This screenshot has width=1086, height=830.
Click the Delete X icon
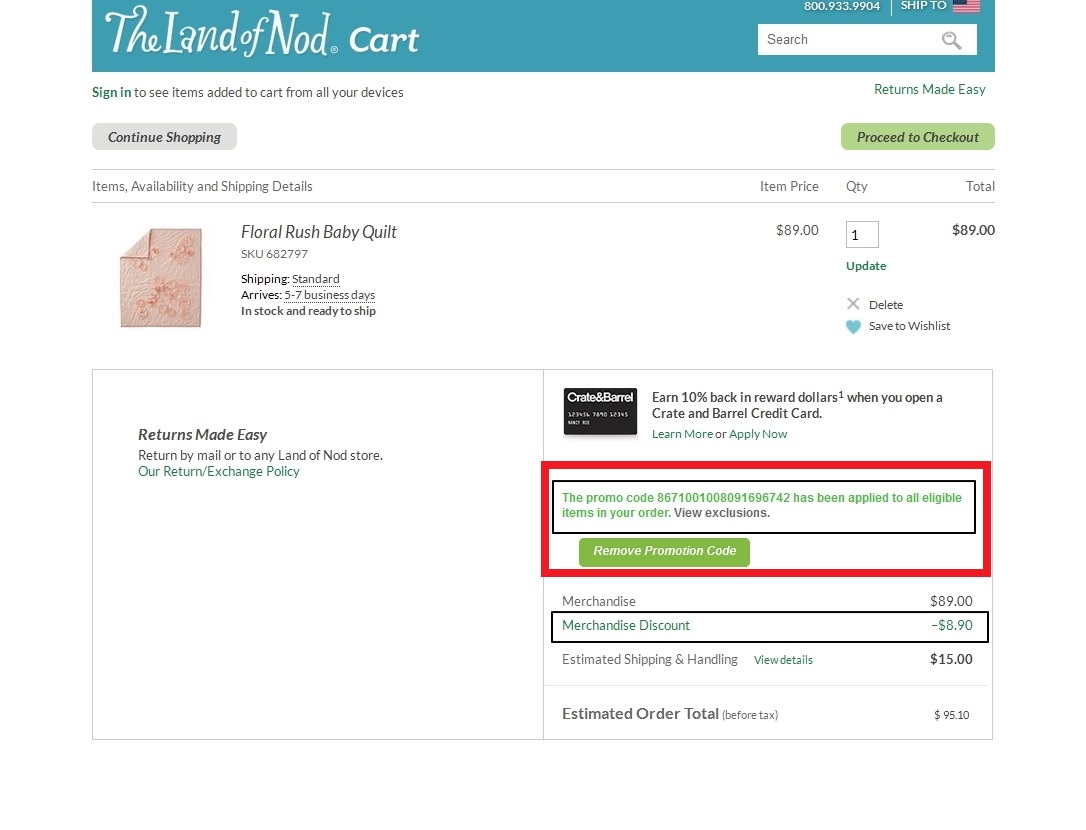[853, 304]
